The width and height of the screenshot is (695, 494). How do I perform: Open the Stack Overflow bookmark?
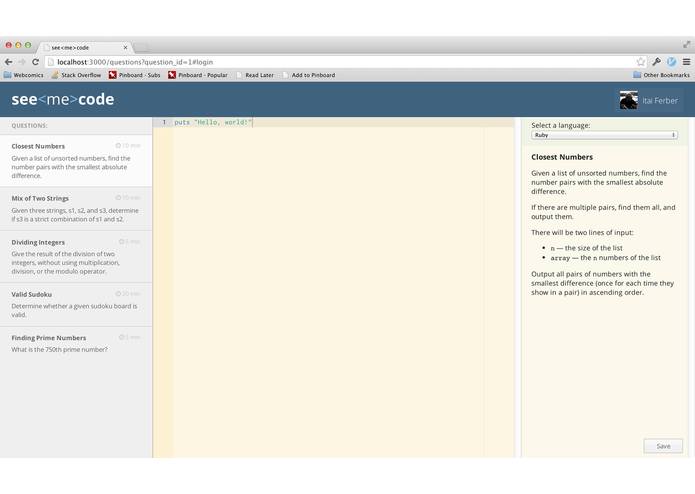tap(76, 75)
